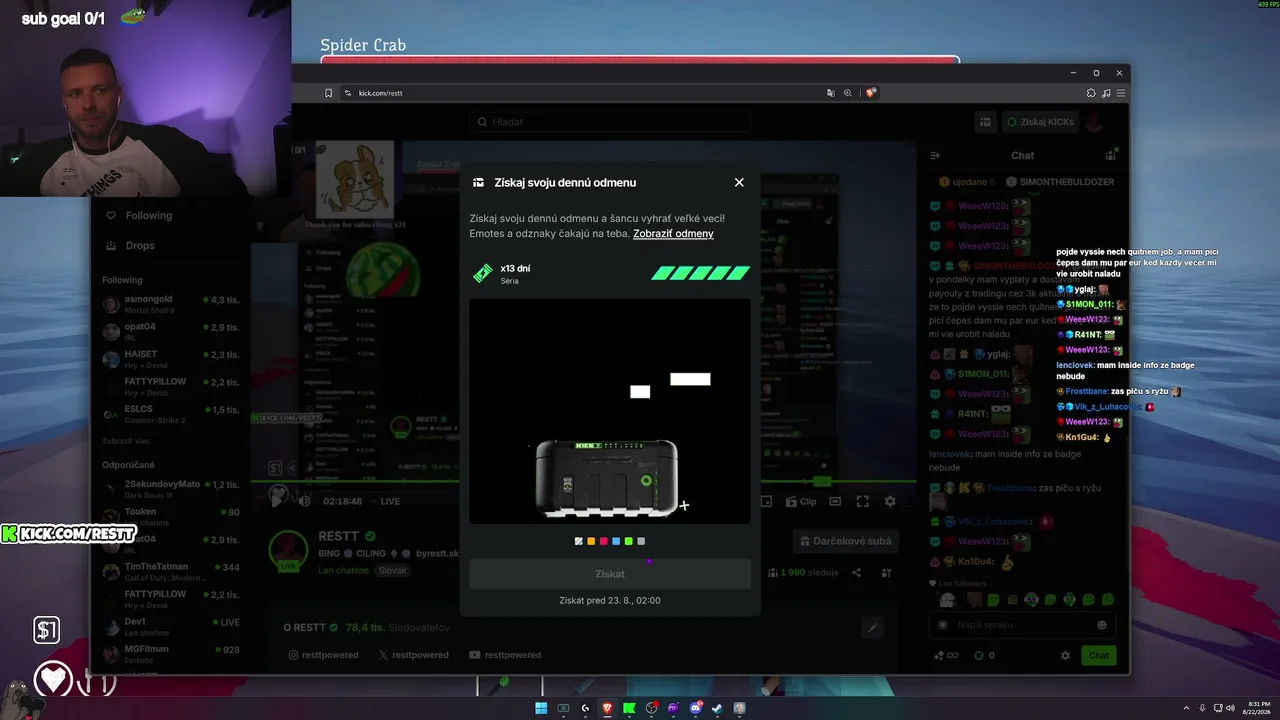Open resttpowered X profile link
The width and height of the screenshot is (1280, 720).
pos(413,655)
